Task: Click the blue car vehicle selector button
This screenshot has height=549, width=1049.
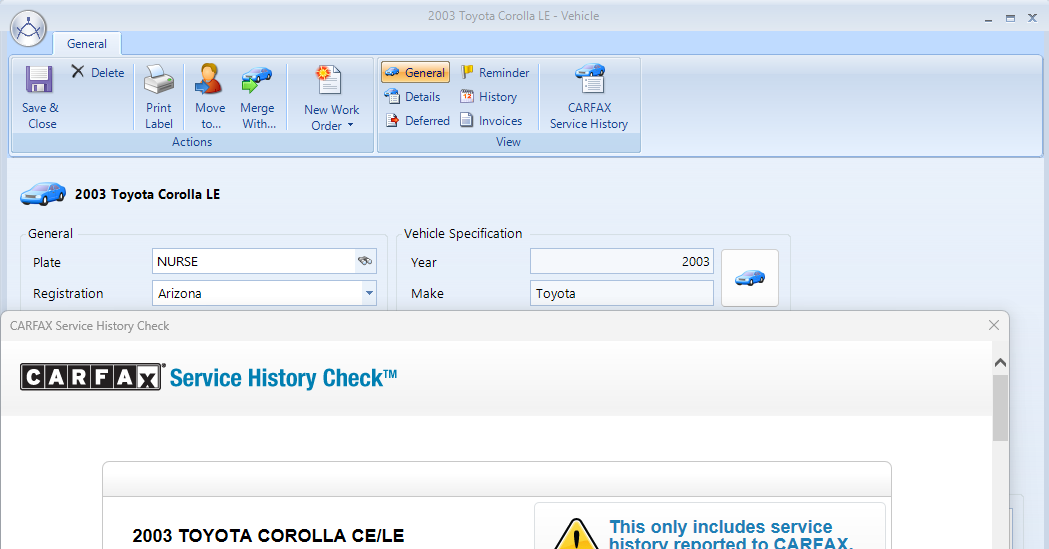Action: pos(750,278)
